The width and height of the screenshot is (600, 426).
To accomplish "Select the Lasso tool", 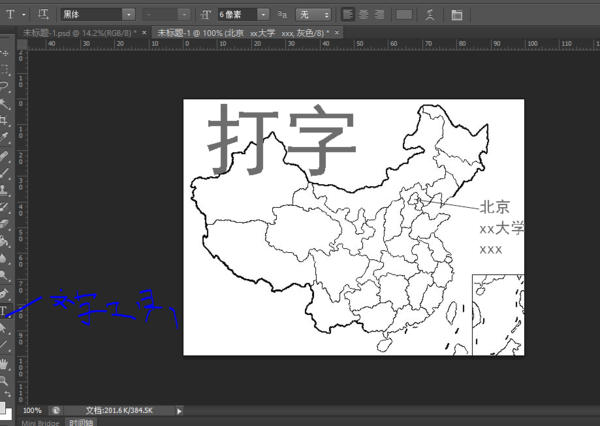I will click(x=5, y=86).
